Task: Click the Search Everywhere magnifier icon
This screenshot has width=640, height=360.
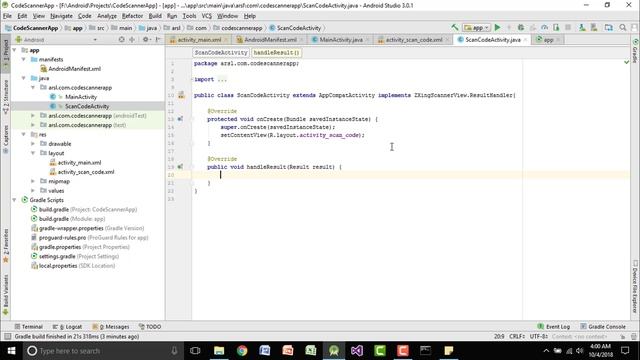Action: point(623,27)
